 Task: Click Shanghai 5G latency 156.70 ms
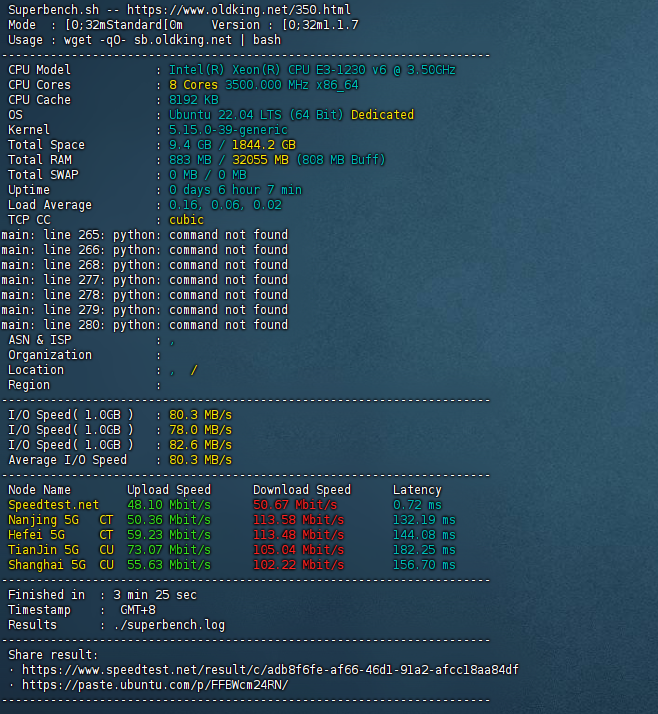coord(424,565)
